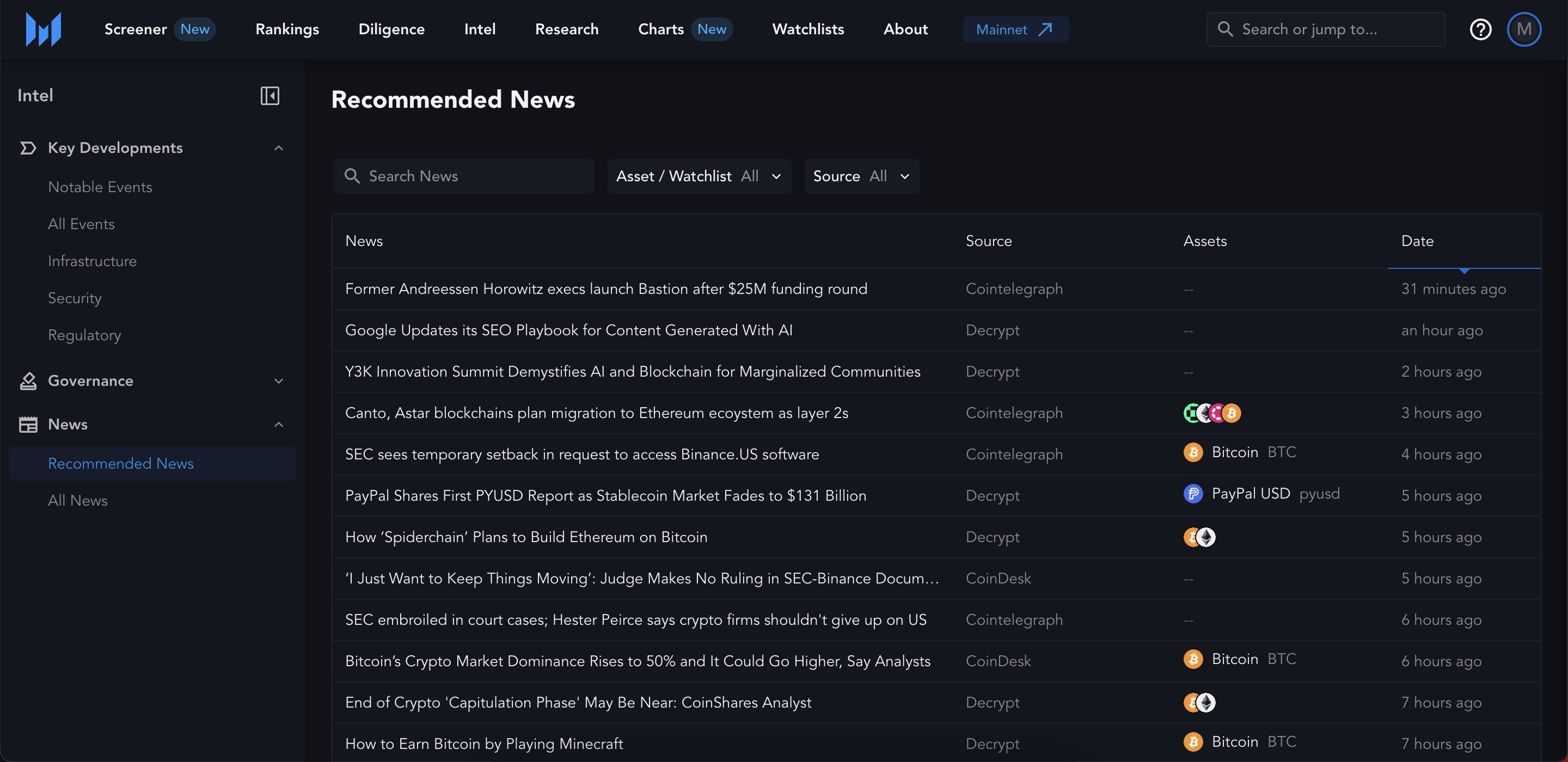Viewport: 1568px width, 762px height.
Task: Click the Mainnet link button
Action: click(1015, 29)
